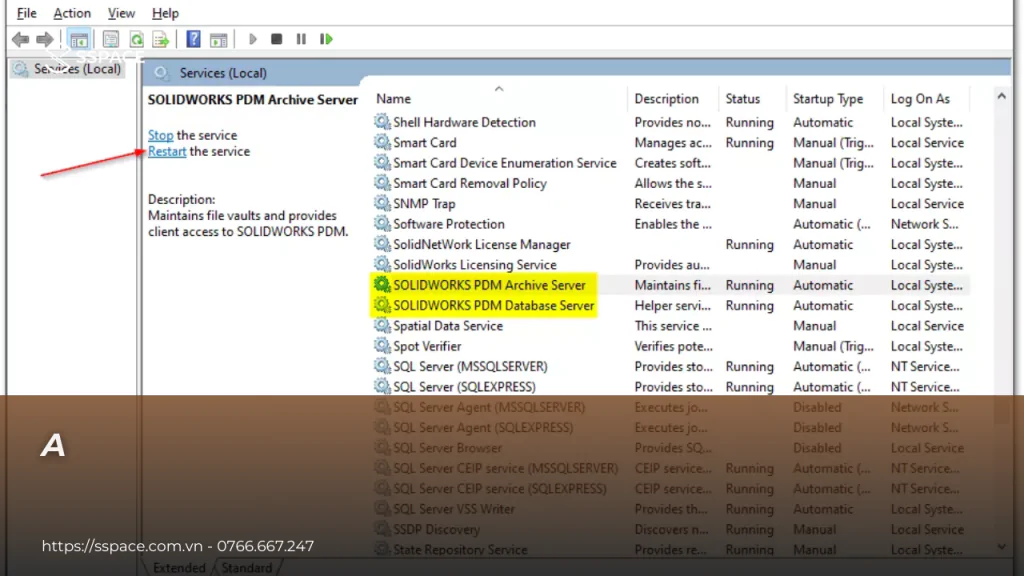The image size is (1024, 576).
Task: Click gear icon next to Smart Card
Action: point(381,142)
